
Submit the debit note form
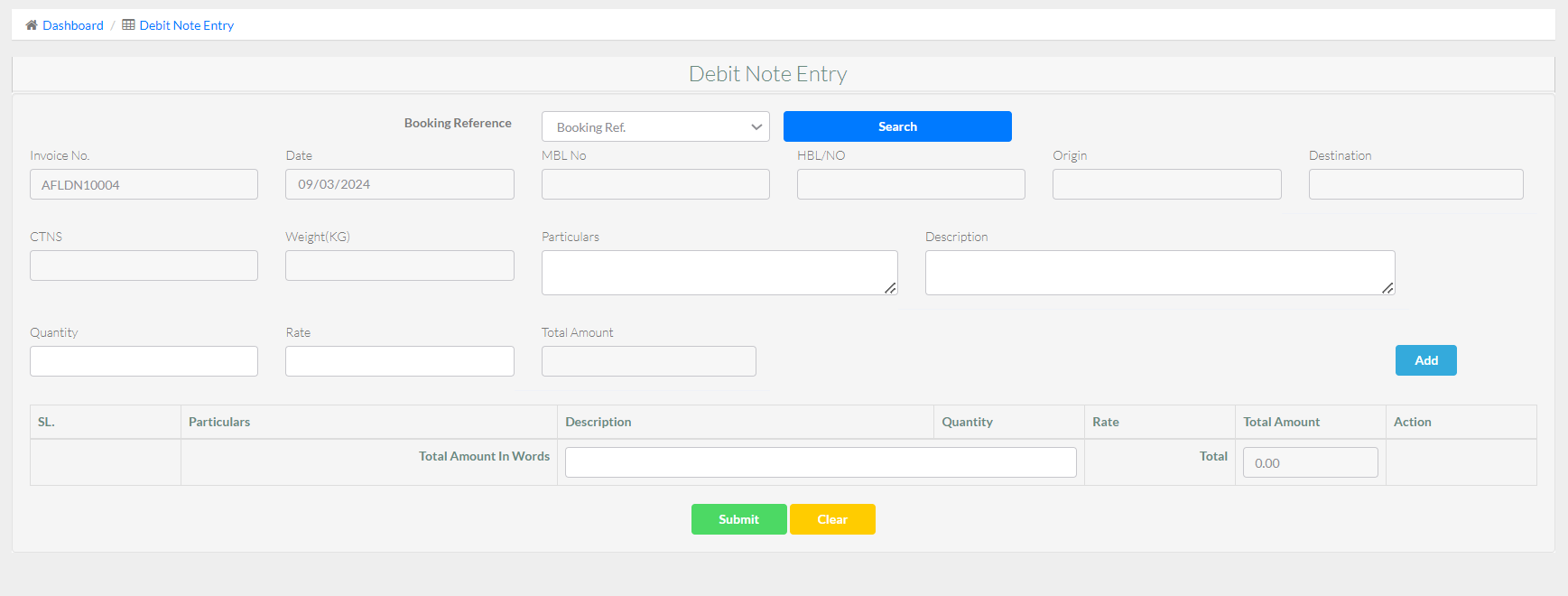tap(738, 519)
